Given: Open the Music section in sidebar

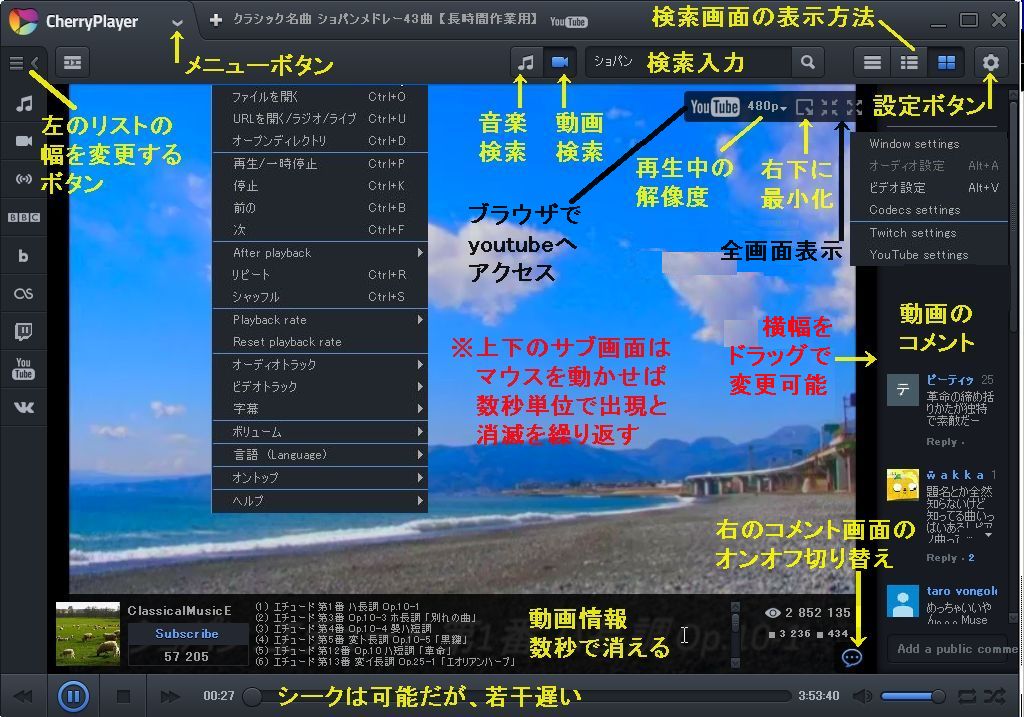Looking at the screenshot, I should [x=24, y=104].
